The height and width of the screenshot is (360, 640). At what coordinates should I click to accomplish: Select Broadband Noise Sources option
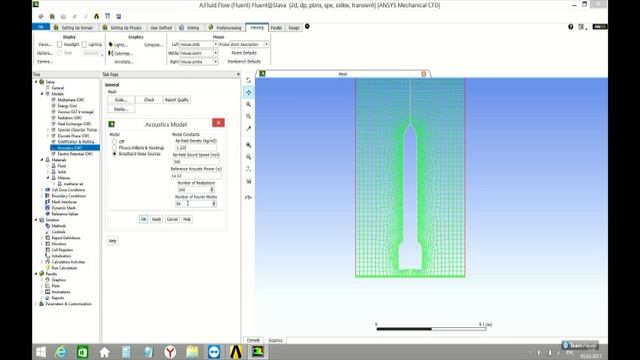pos(115,154)
